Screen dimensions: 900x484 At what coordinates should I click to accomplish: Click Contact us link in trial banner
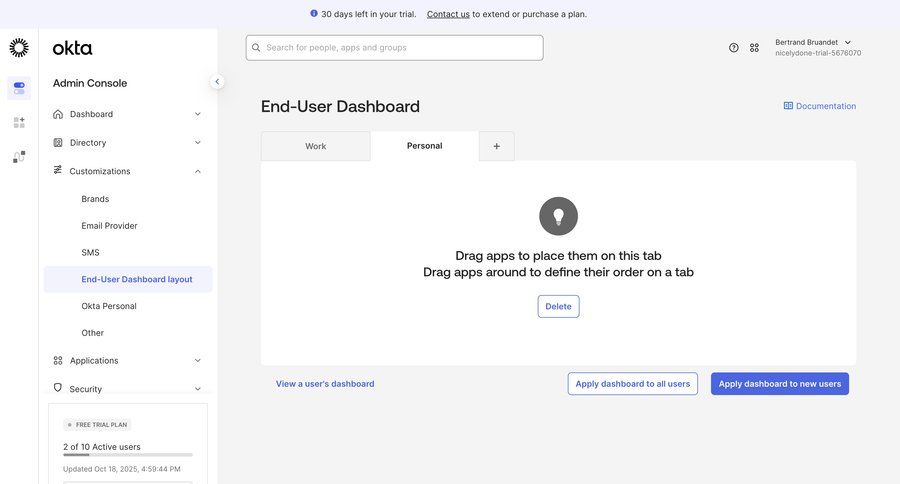point(448,14)
